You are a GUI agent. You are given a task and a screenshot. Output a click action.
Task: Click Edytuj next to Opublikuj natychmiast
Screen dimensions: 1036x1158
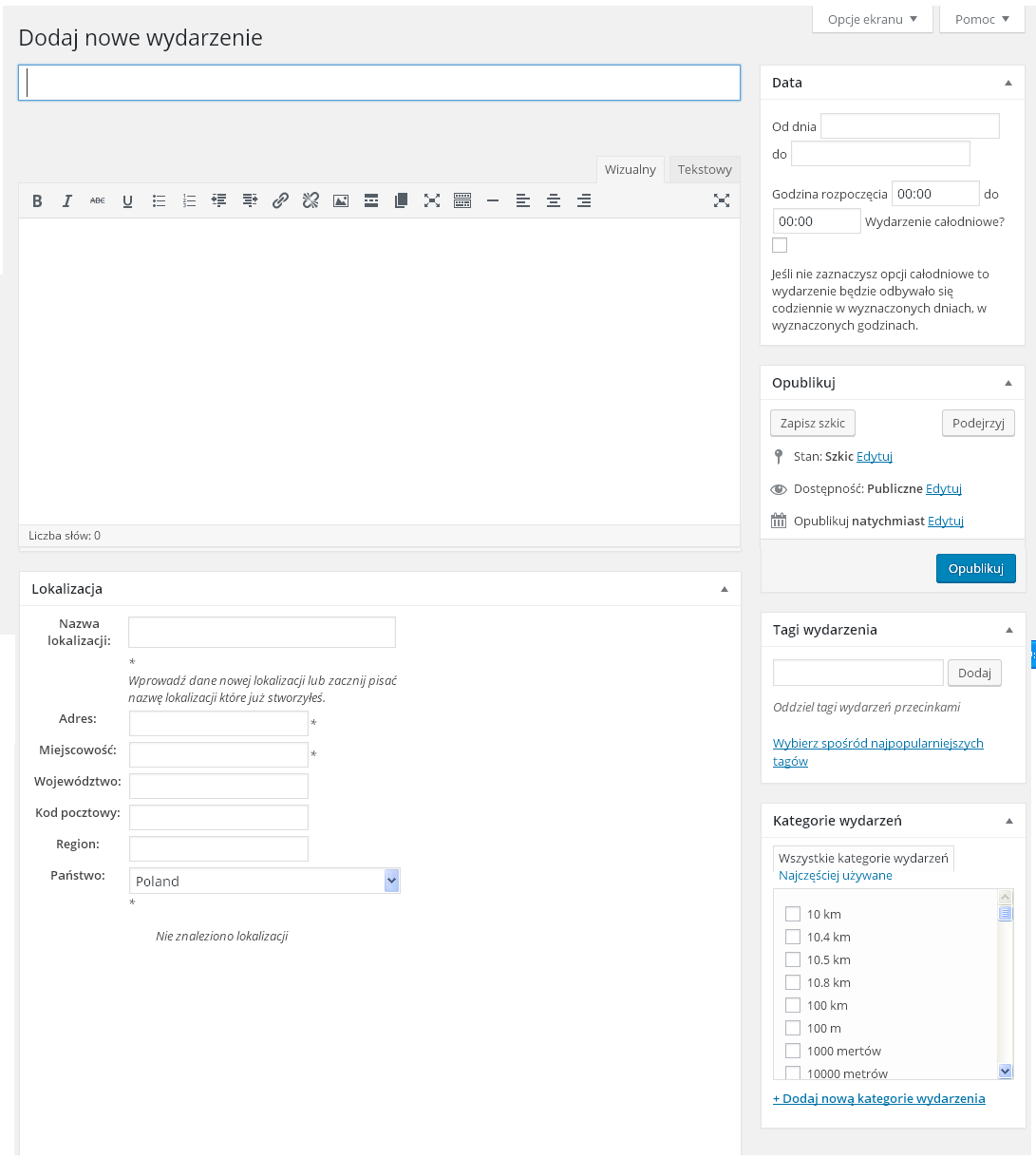pyautogui.click(x=946, y=522)
